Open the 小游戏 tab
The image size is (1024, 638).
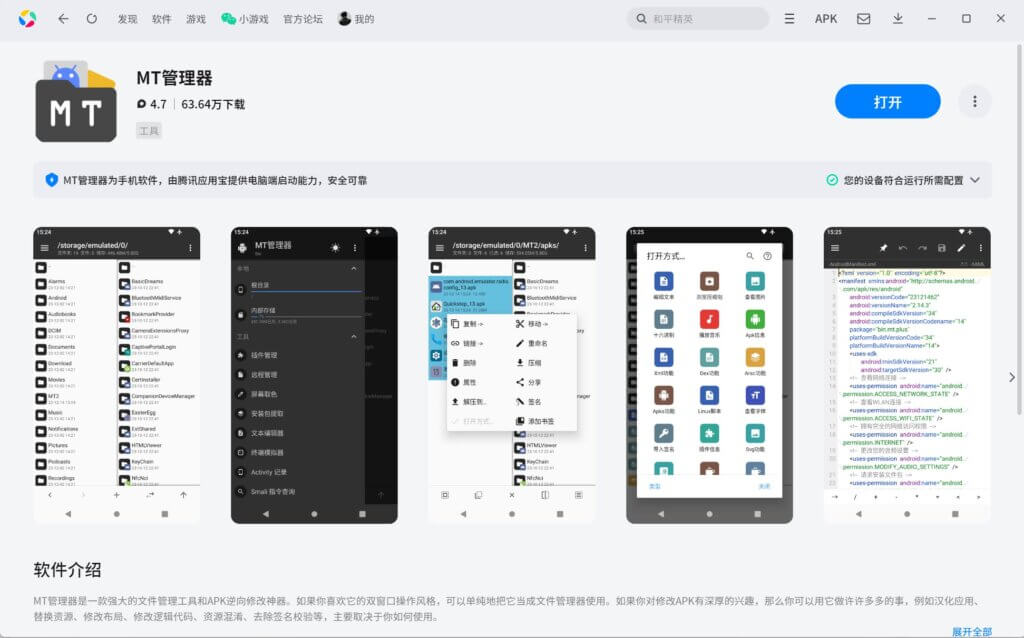tap(245, 19)
